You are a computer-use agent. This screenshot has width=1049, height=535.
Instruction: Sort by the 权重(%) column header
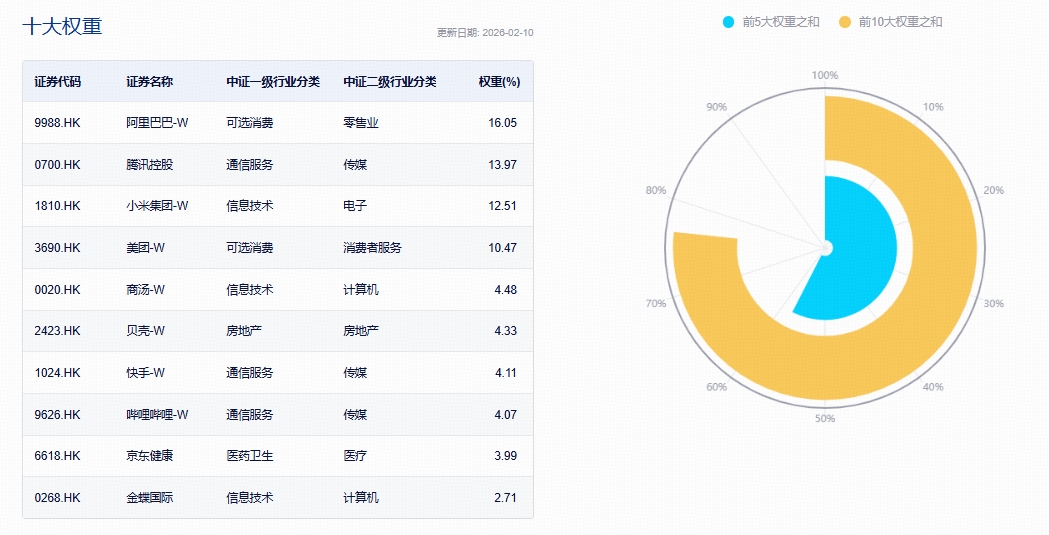pyautogui.click(x=499, y=82)
